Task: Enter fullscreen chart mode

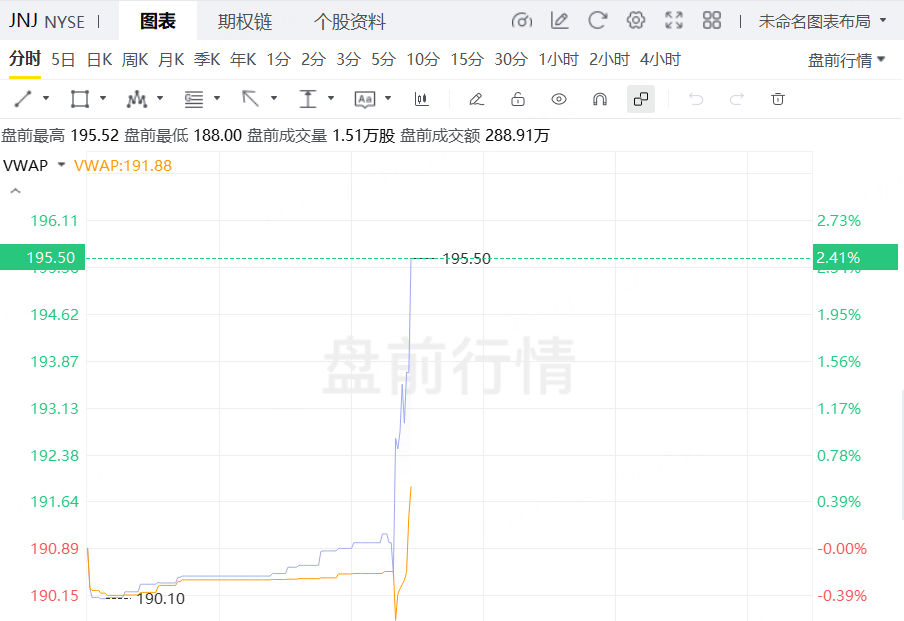Action: [674, 20]
